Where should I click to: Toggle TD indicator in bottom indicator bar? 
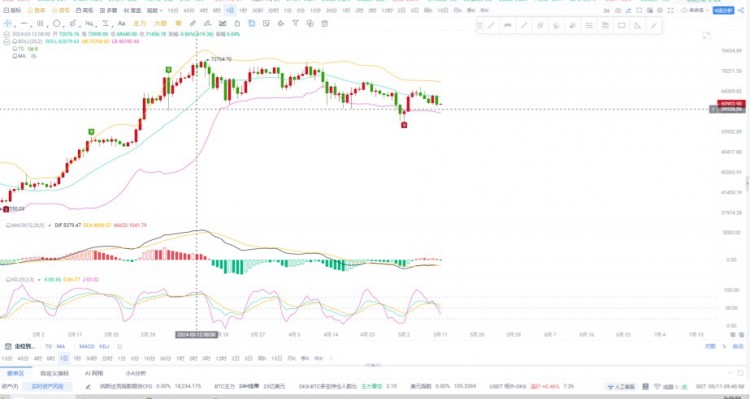48,346
